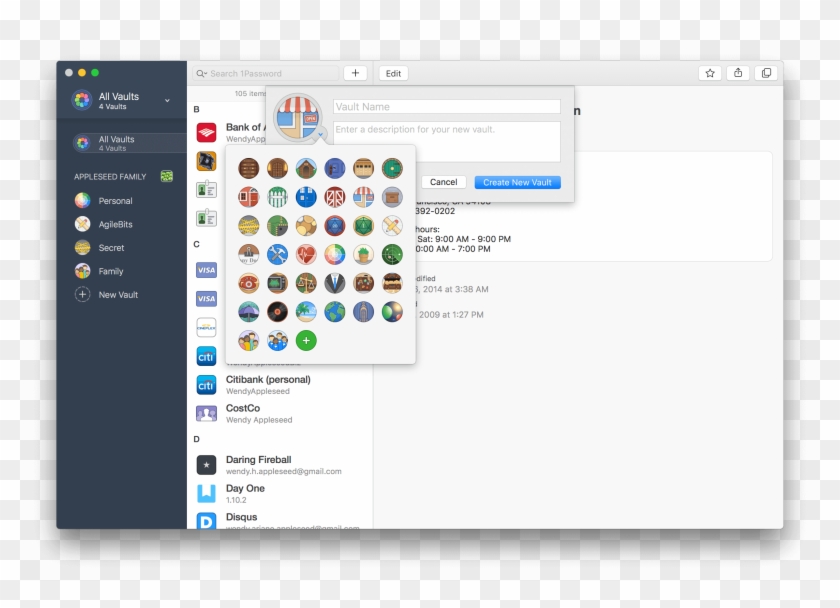Choose the palm tree beach vault icon
This screenshot has width=840, height=608.
click(x=306, y=312)
